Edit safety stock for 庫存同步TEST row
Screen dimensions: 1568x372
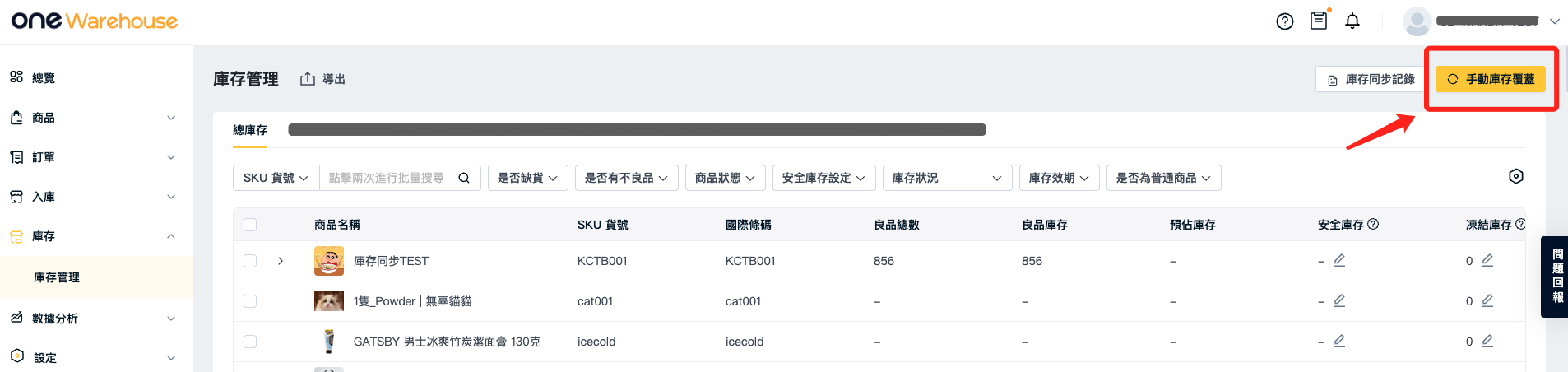[1339, 260]
